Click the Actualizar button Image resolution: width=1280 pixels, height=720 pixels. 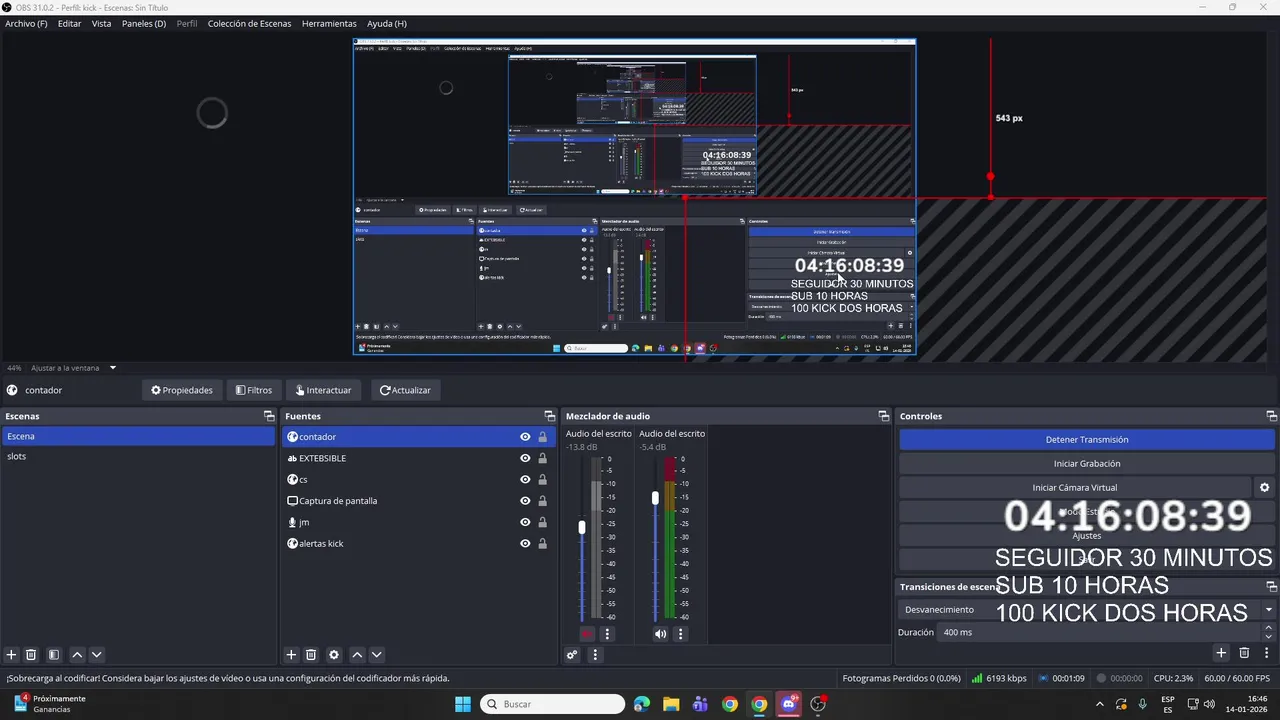click(x=405, y=390)
